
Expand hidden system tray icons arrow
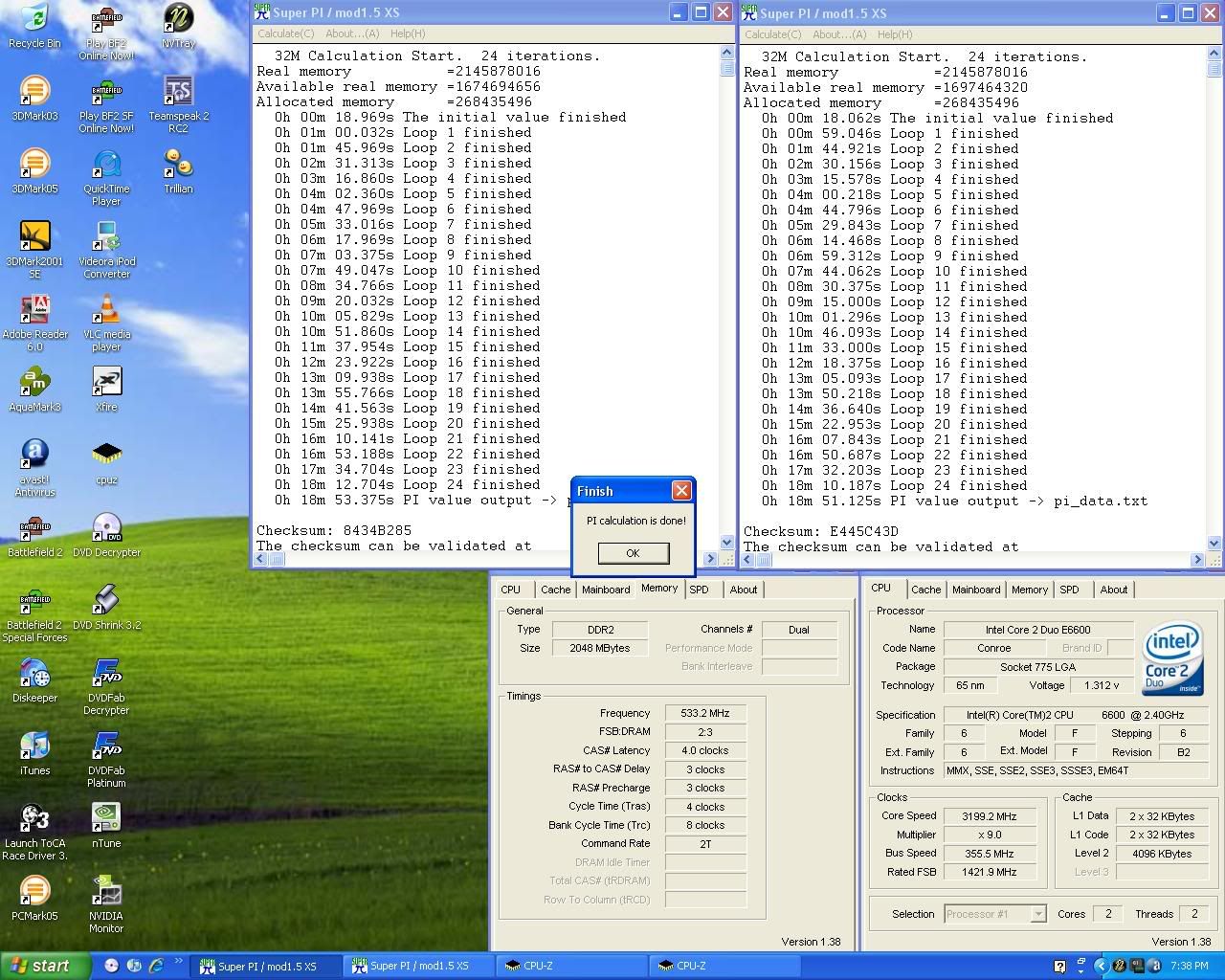(1101, 967)
